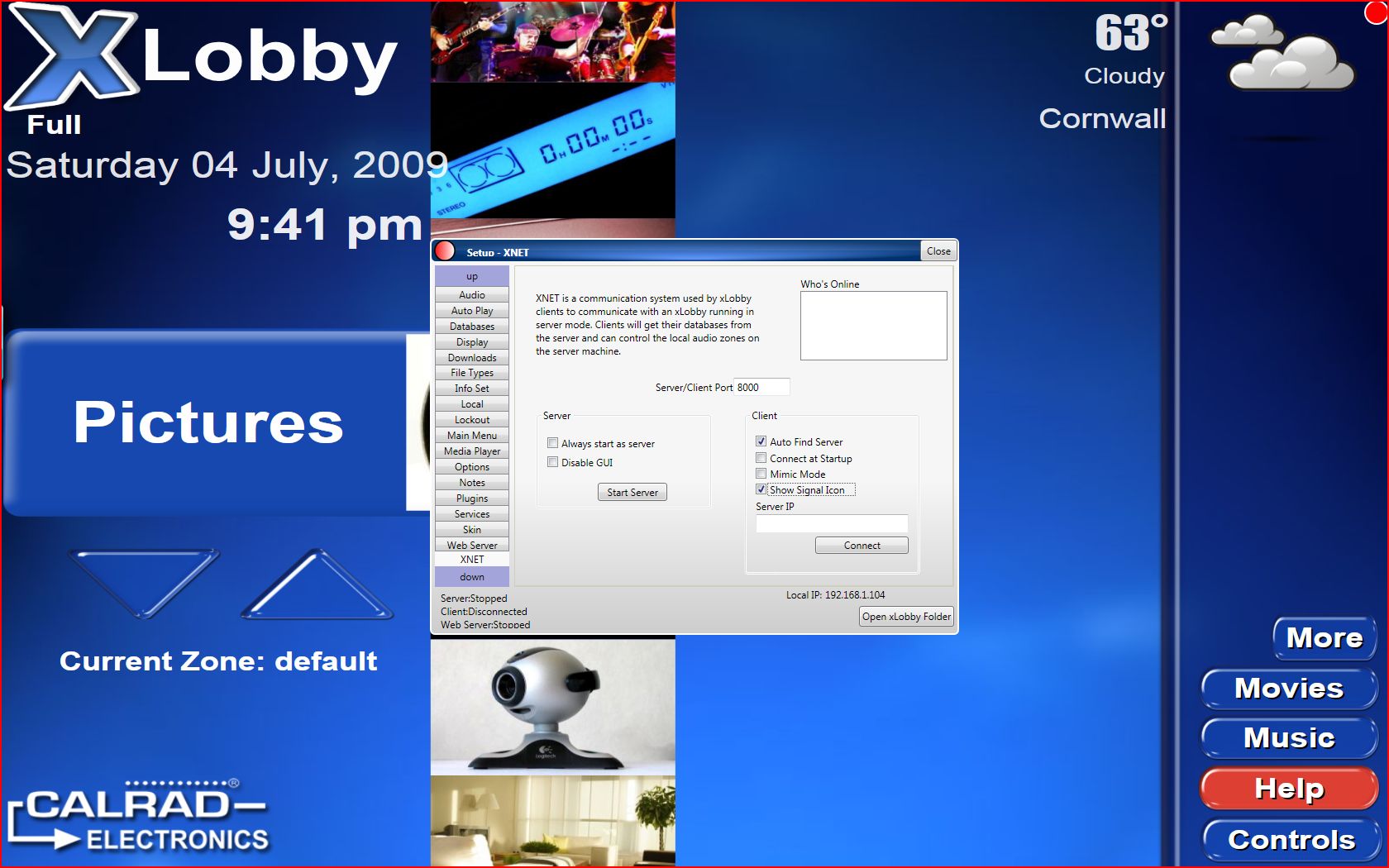
Task: Uncheck Auto Find Server
Action: [761, 441]
